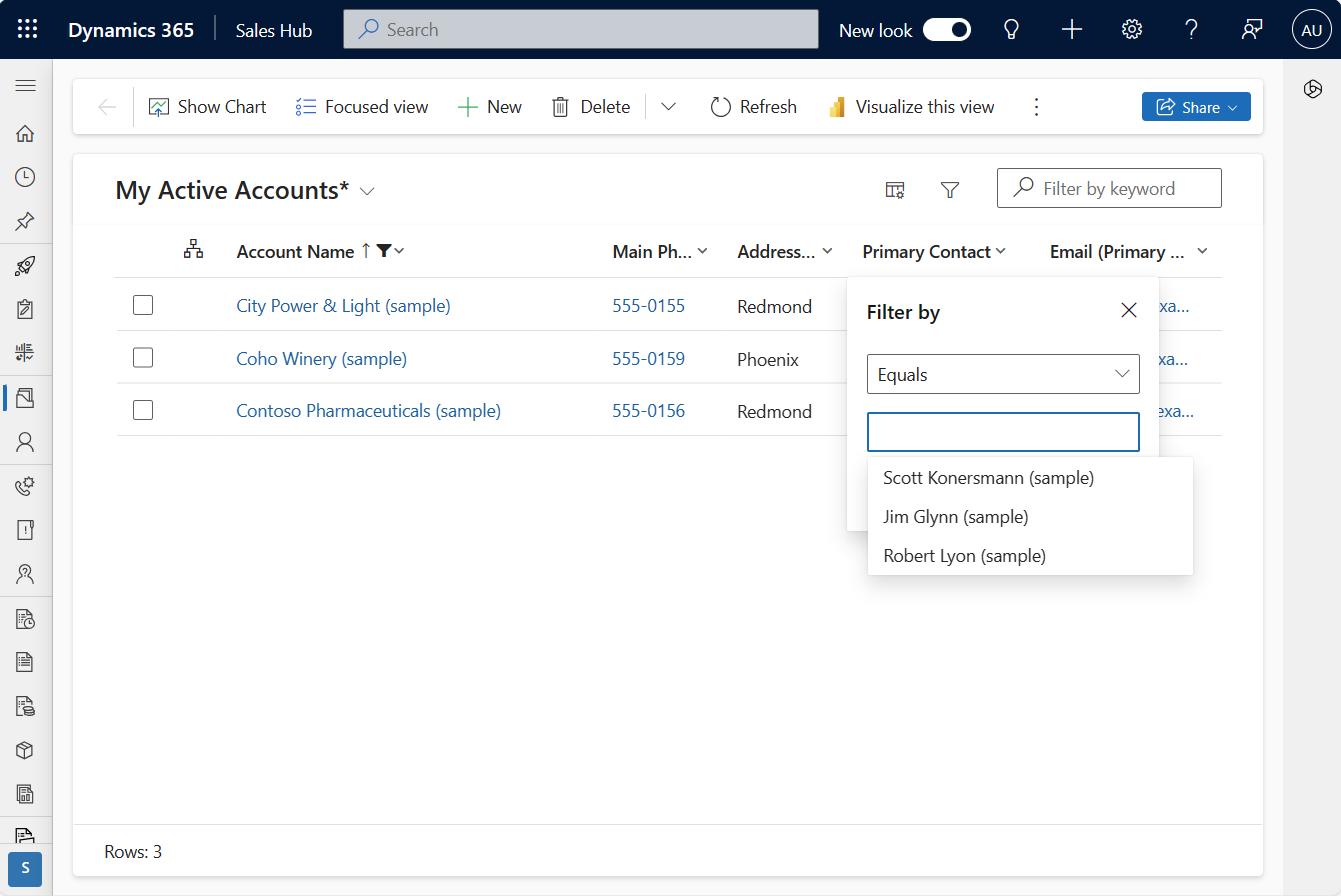Choose Scott Konersmann (sample) suggestion
Viewport: 1341px width, 896px height.
click(x=1030, y=478)
